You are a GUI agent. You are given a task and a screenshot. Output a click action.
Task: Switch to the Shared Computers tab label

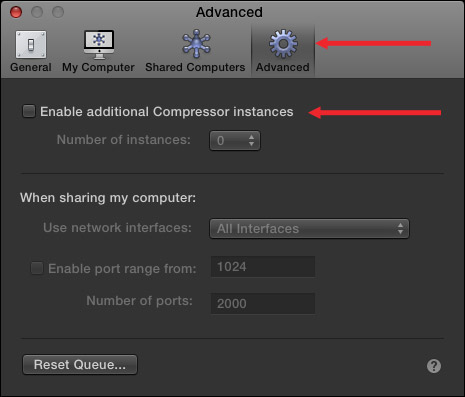click(x=195, y=67)
